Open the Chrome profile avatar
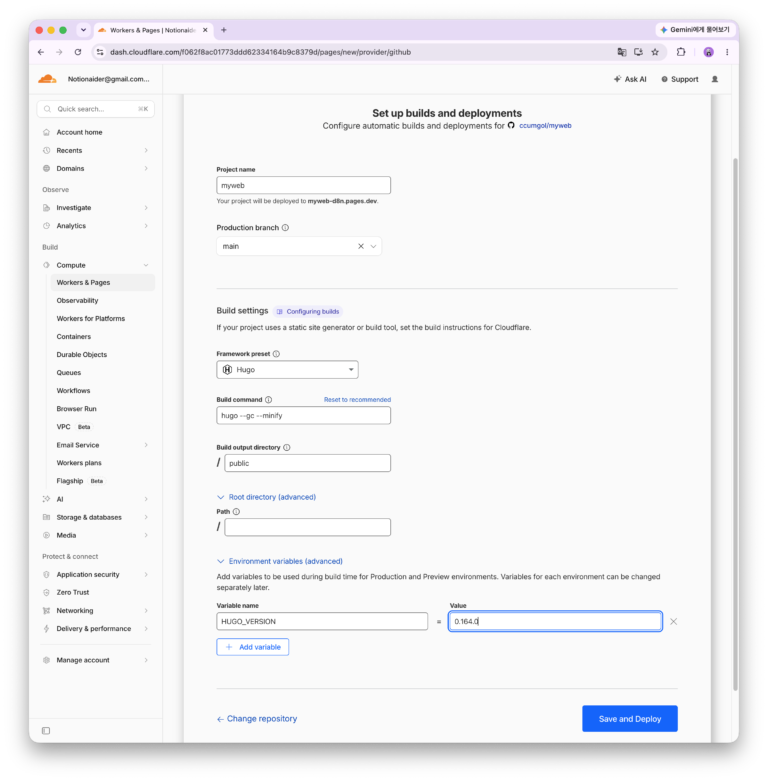The height and width of the screenshot is (781, 768). [708, 52]
